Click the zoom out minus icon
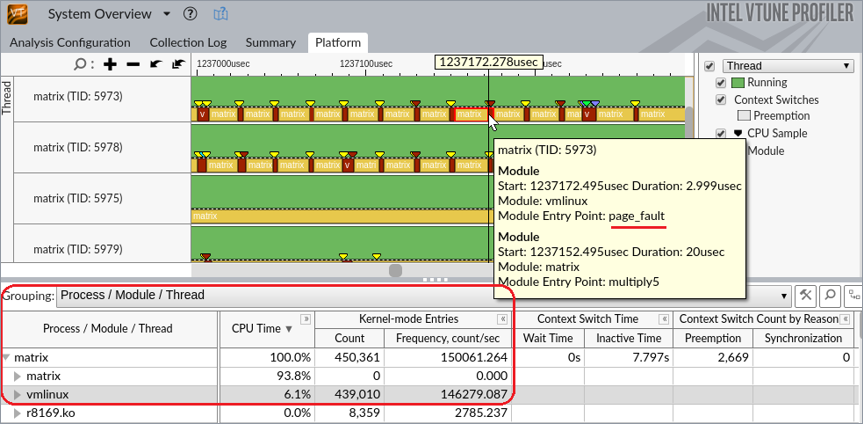863x424 pixels. click(132, 64)
